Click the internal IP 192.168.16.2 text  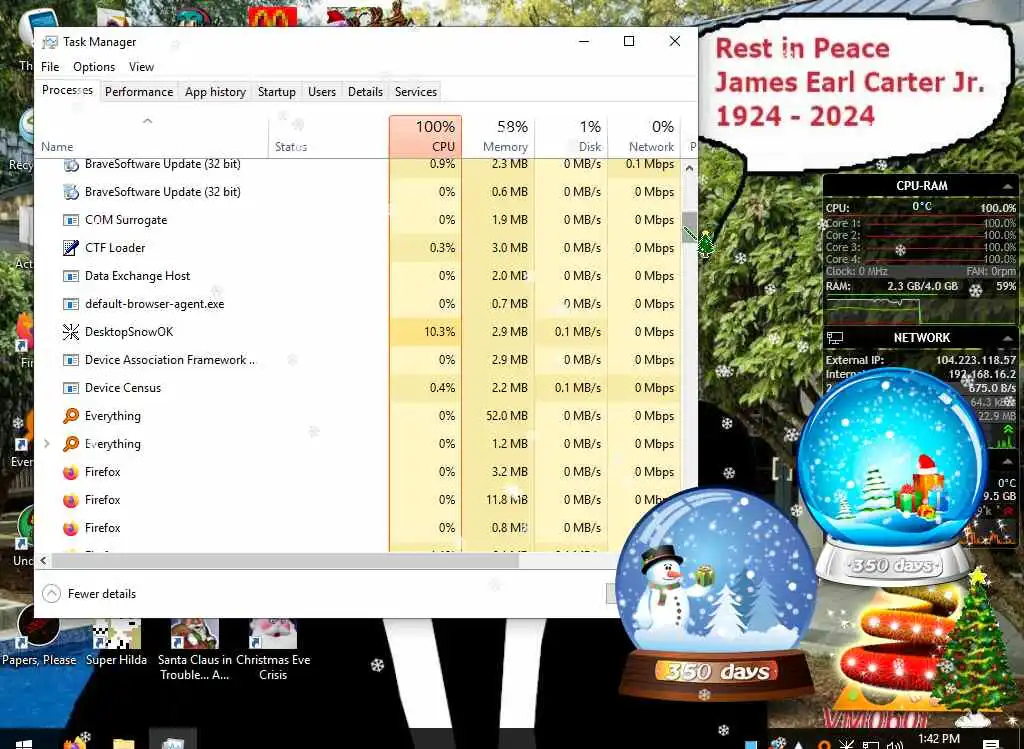[x=982, y=374]
